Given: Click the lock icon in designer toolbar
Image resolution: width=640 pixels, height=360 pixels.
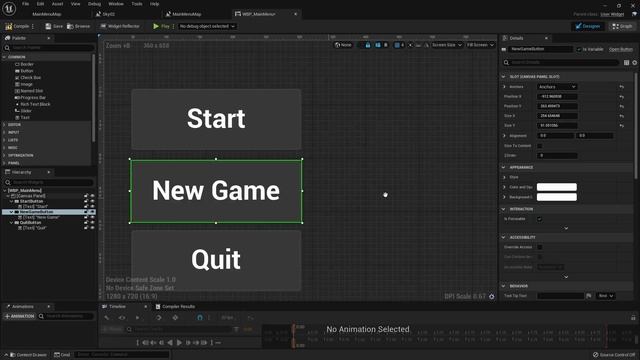Looking at the screenshot, I should [368, 45].
